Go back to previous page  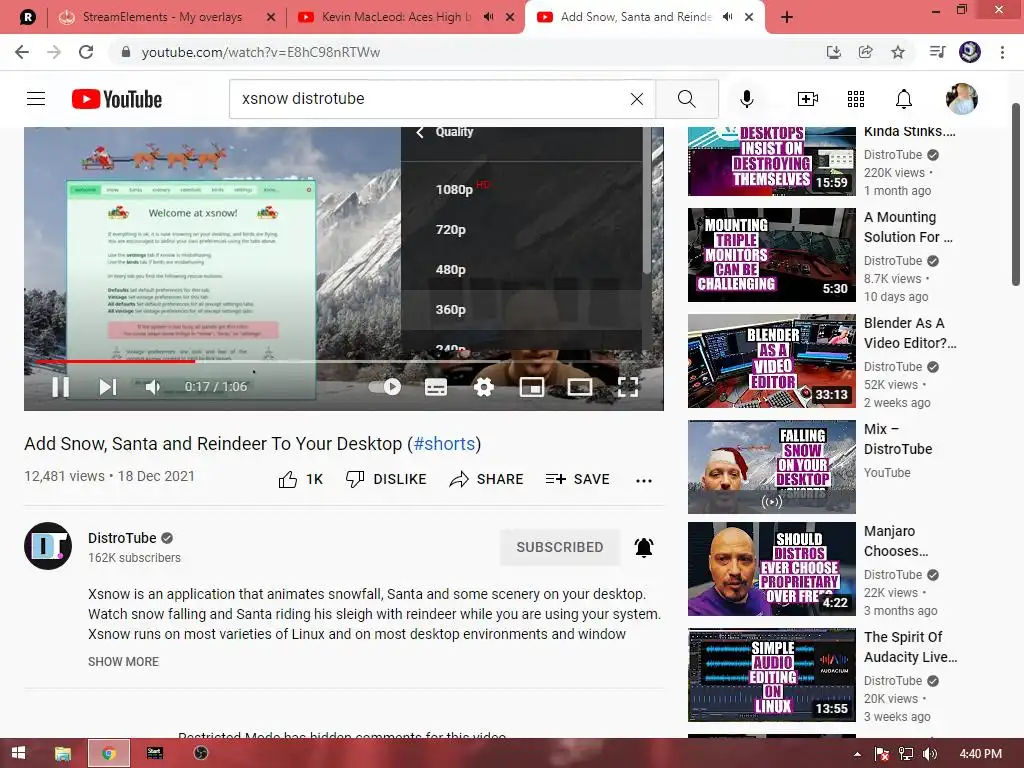[22, 52]
